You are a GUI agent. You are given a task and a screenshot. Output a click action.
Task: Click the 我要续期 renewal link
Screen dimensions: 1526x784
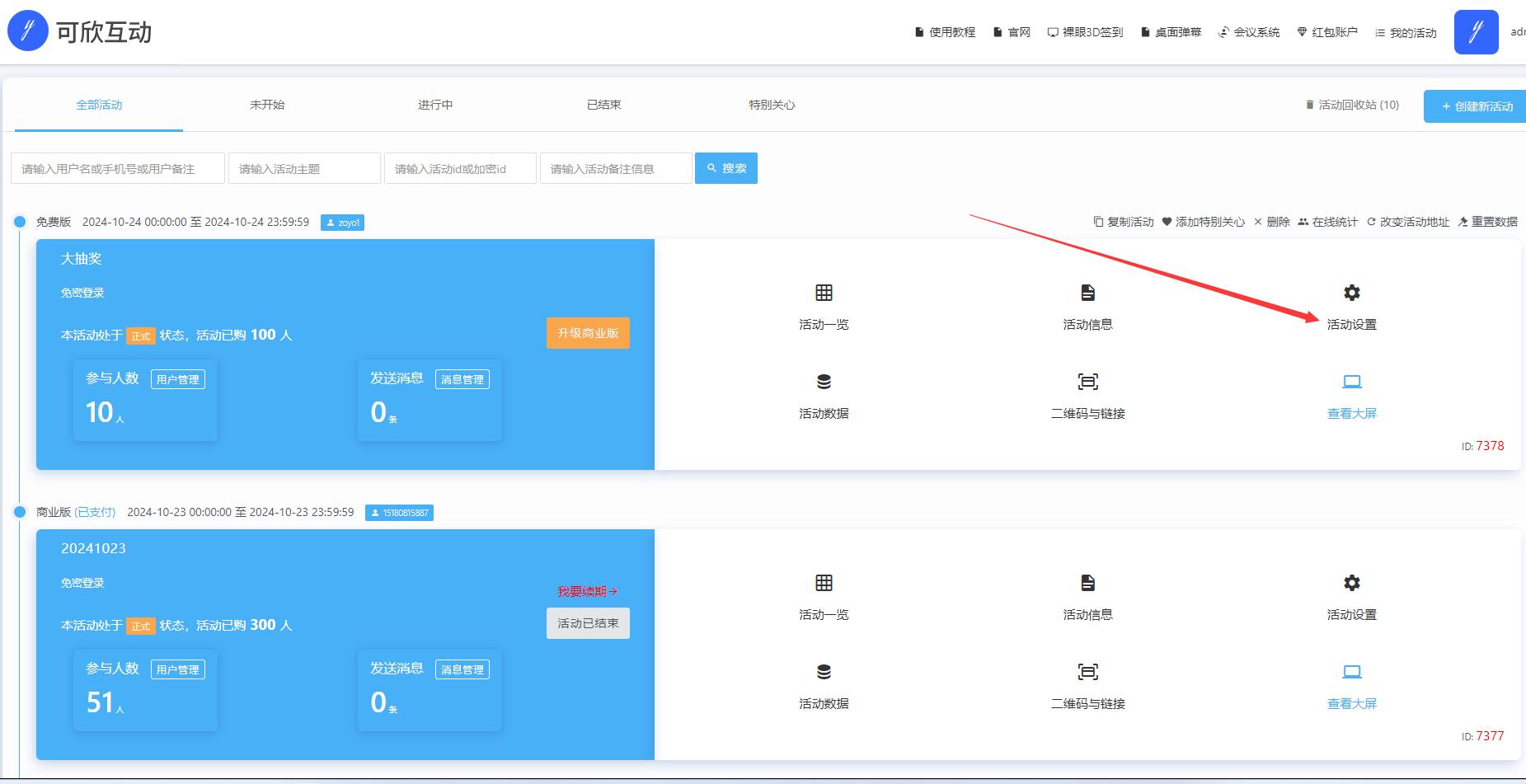pos(587,591)
